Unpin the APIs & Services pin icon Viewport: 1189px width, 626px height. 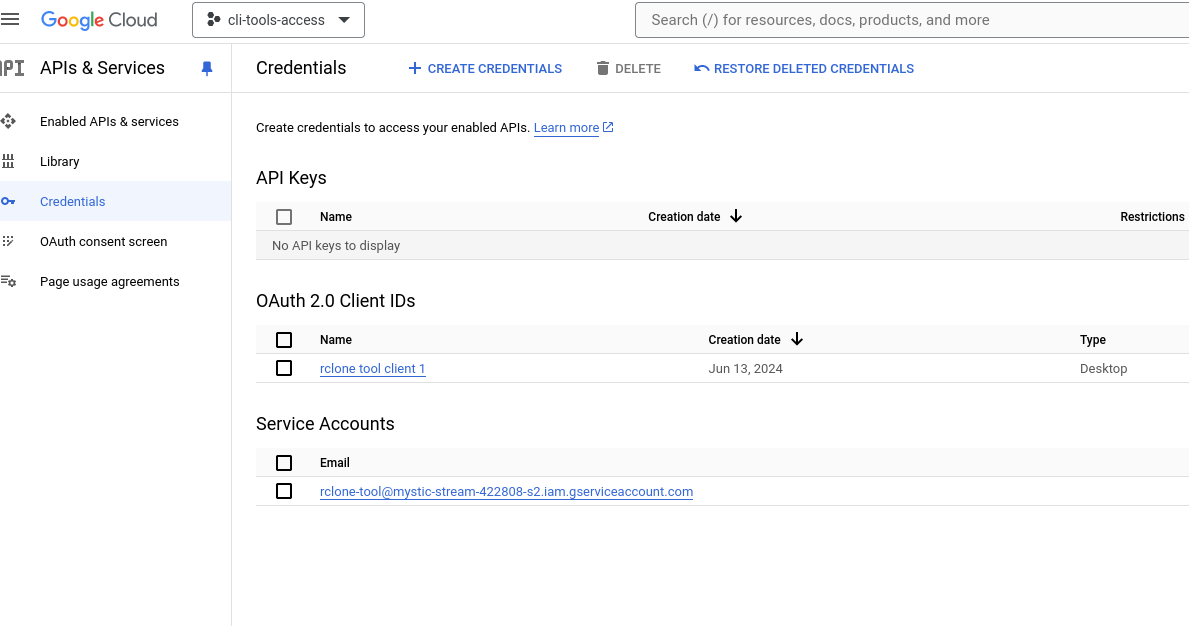[207, 68]
